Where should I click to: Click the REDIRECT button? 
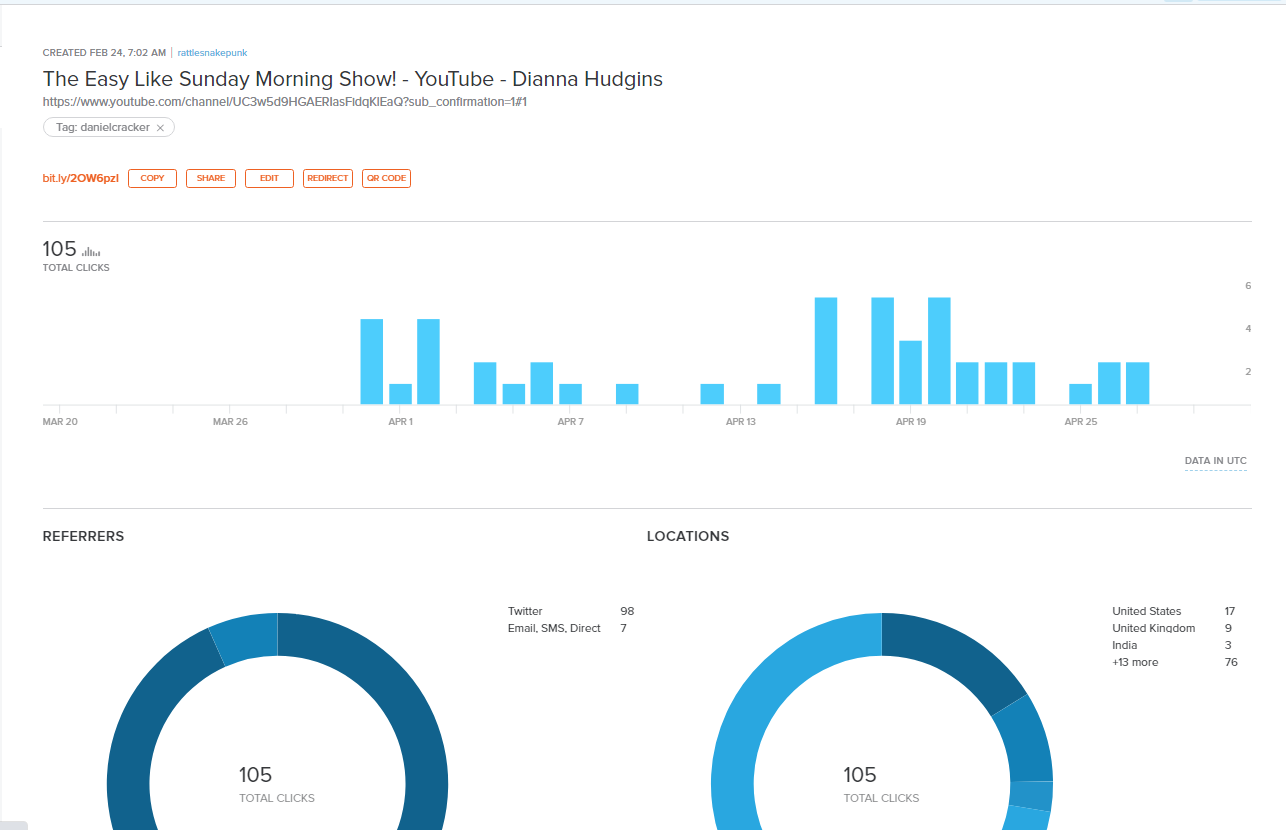pyautogui.click(x=328, y=178)
